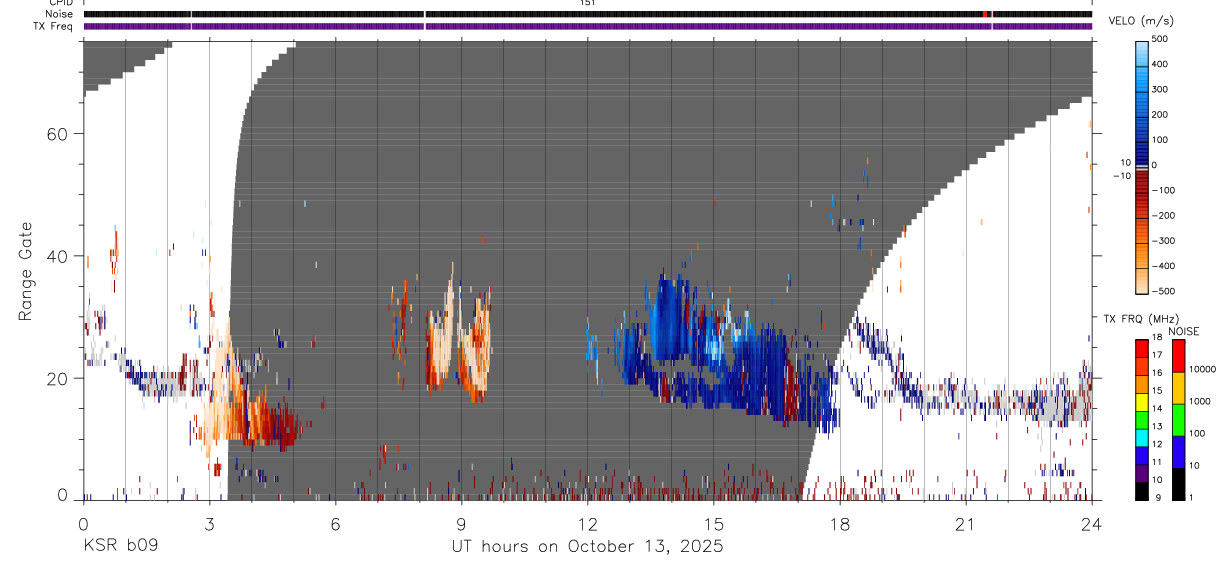
Task: Click the 'VELO (m/s)' colorbar heading
Action: 1141,20
